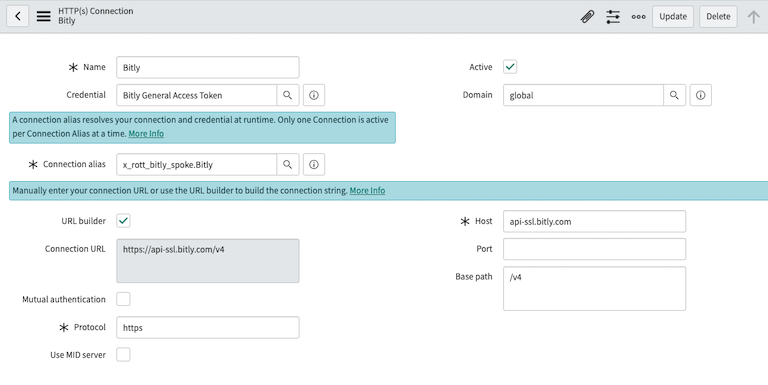
Task: Click the Update button
Action: pyautogui.click(x=673, y=17)
